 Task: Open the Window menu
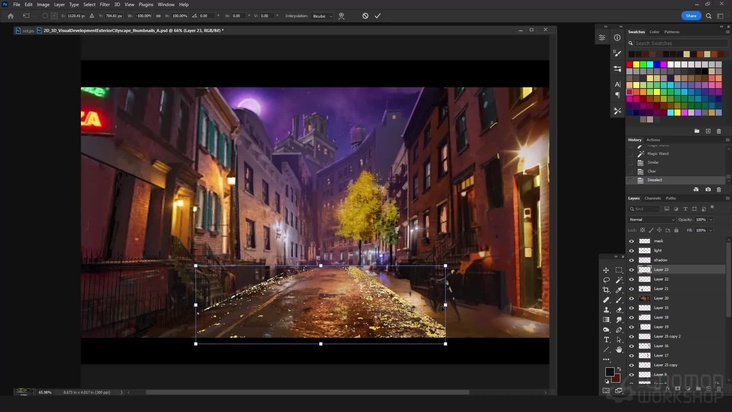(166, 4)
